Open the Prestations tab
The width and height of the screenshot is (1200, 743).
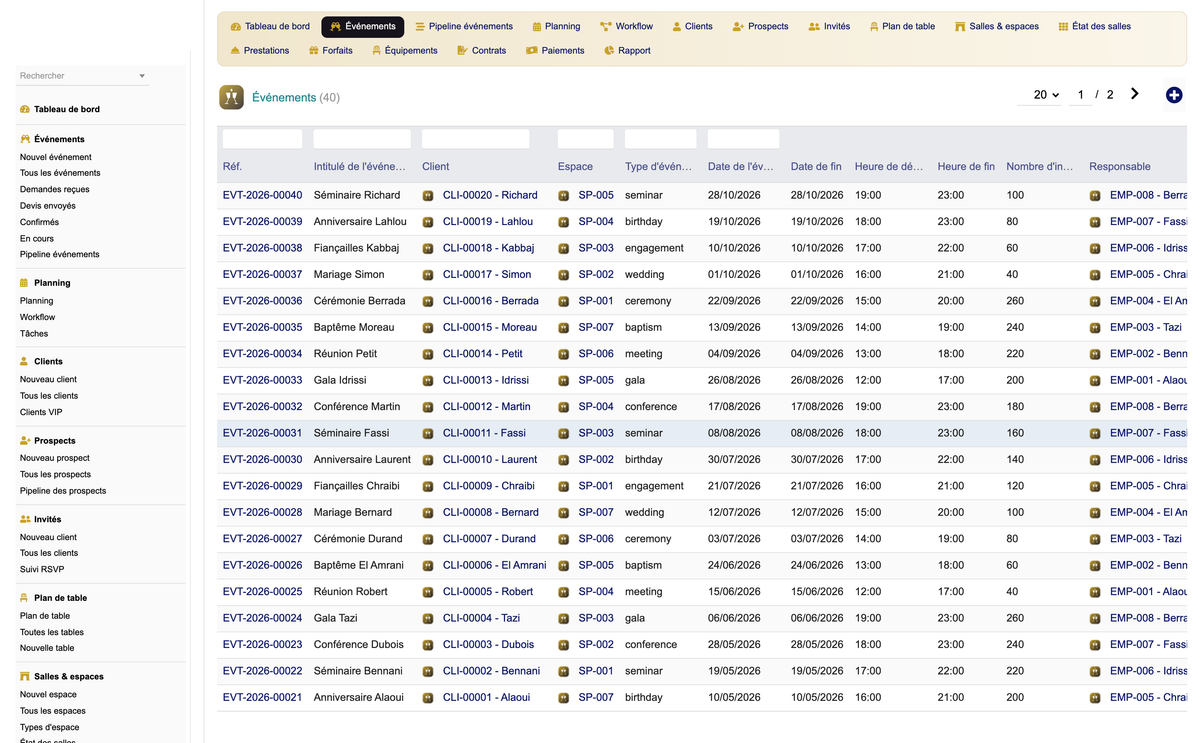pos(260,50)
